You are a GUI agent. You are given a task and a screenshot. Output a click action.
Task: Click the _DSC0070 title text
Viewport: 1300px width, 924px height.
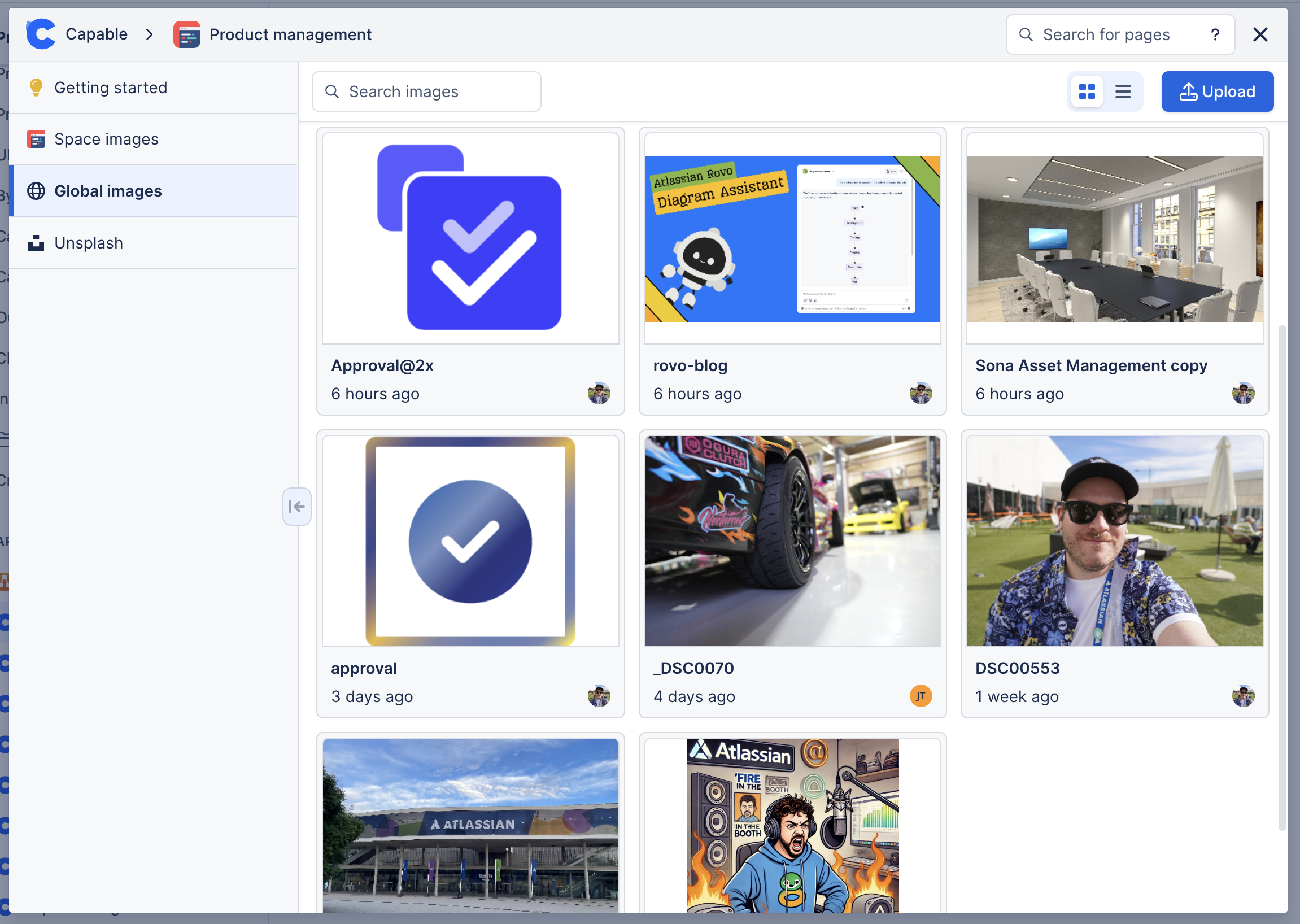(693, 668)
